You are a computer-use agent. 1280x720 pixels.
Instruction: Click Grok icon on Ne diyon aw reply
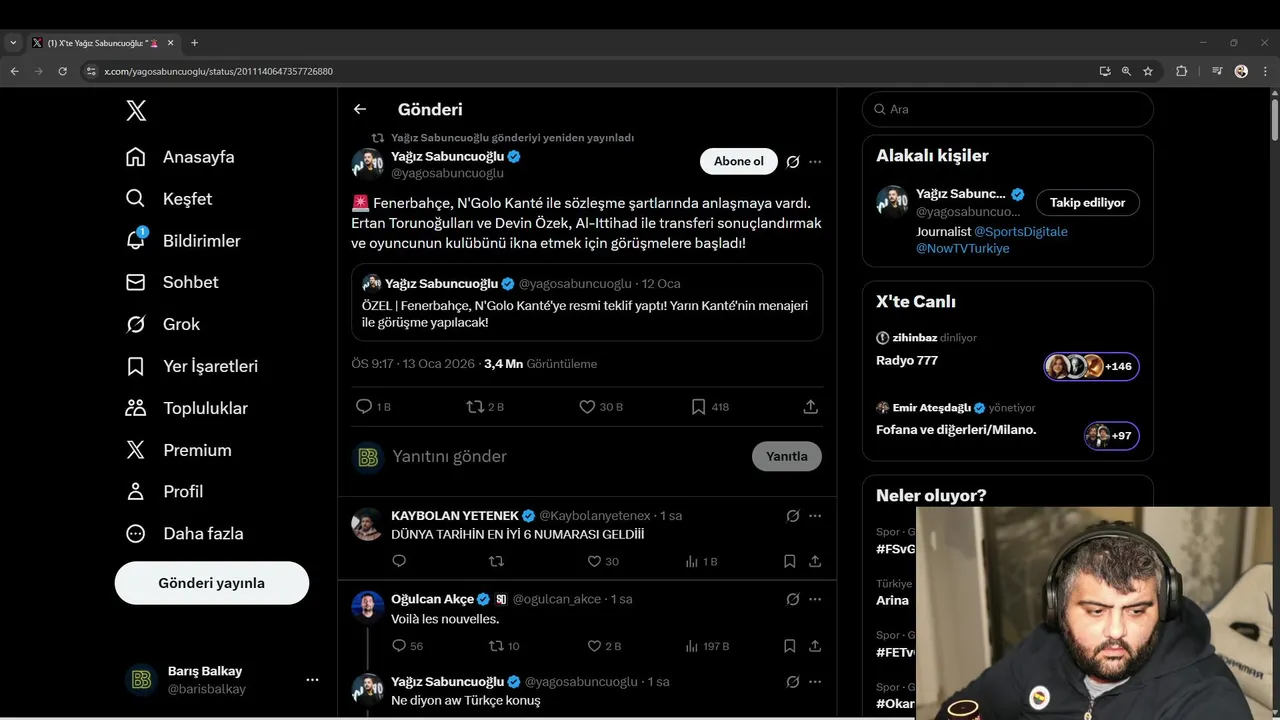tap(792, 682)
